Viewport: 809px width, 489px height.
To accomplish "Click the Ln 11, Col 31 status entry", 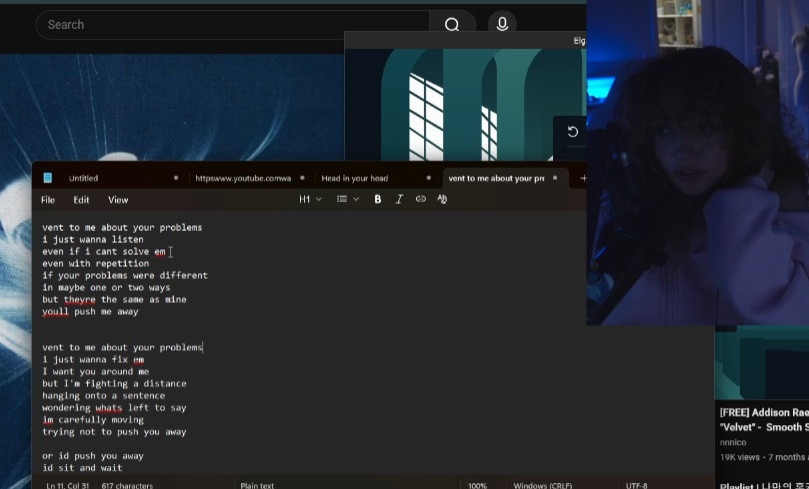I will coord(68,485).
